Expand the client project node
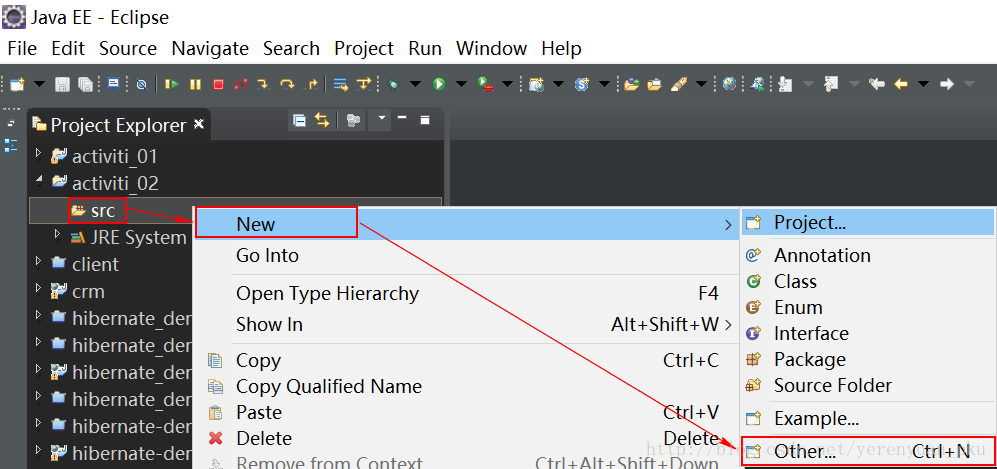This screenshot has width=997, height=469. (x=39, y=261)
